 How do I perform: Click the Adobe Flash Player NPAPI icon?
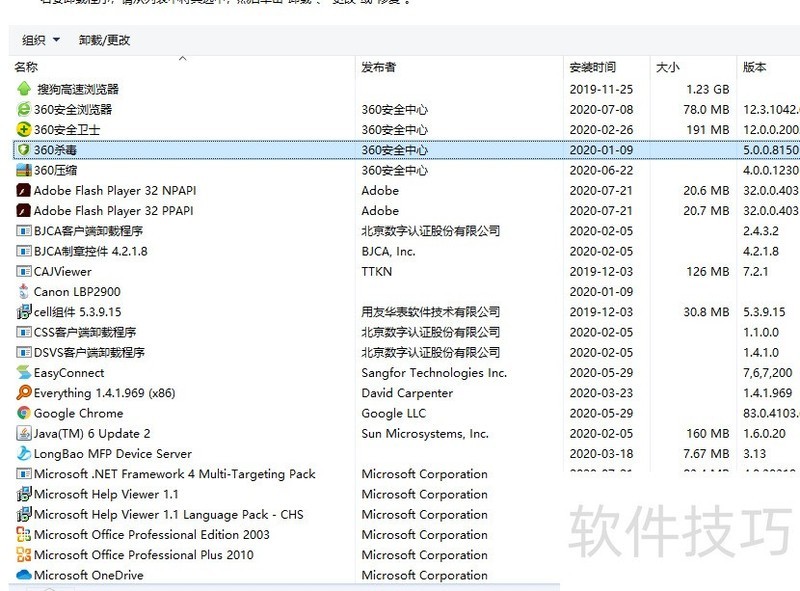(24, 190)
